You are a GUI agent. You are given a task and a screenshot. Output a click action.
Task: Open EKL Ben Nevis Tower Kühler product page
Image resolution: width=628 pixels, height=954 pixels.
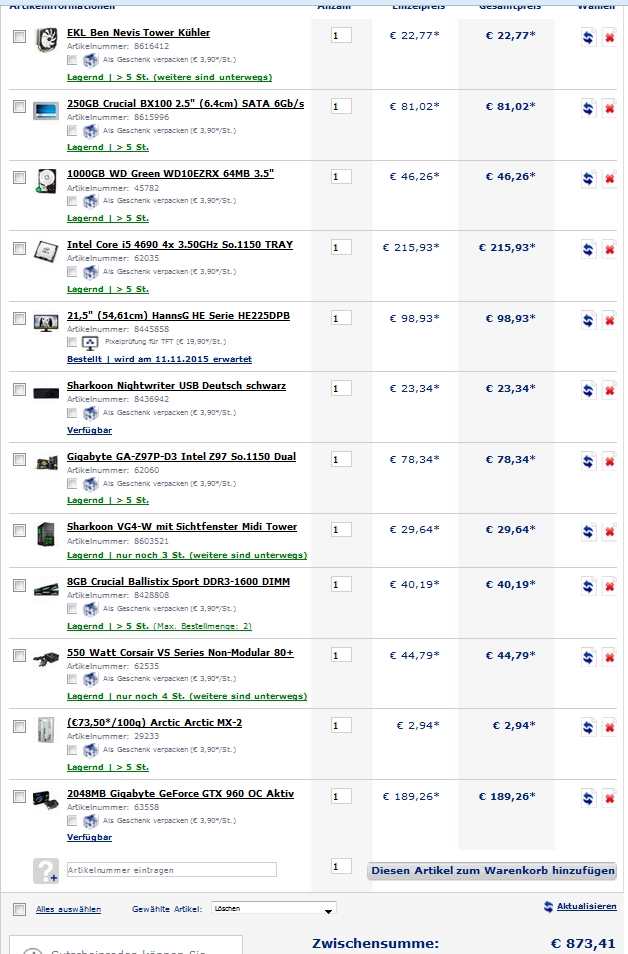(138, 33)
